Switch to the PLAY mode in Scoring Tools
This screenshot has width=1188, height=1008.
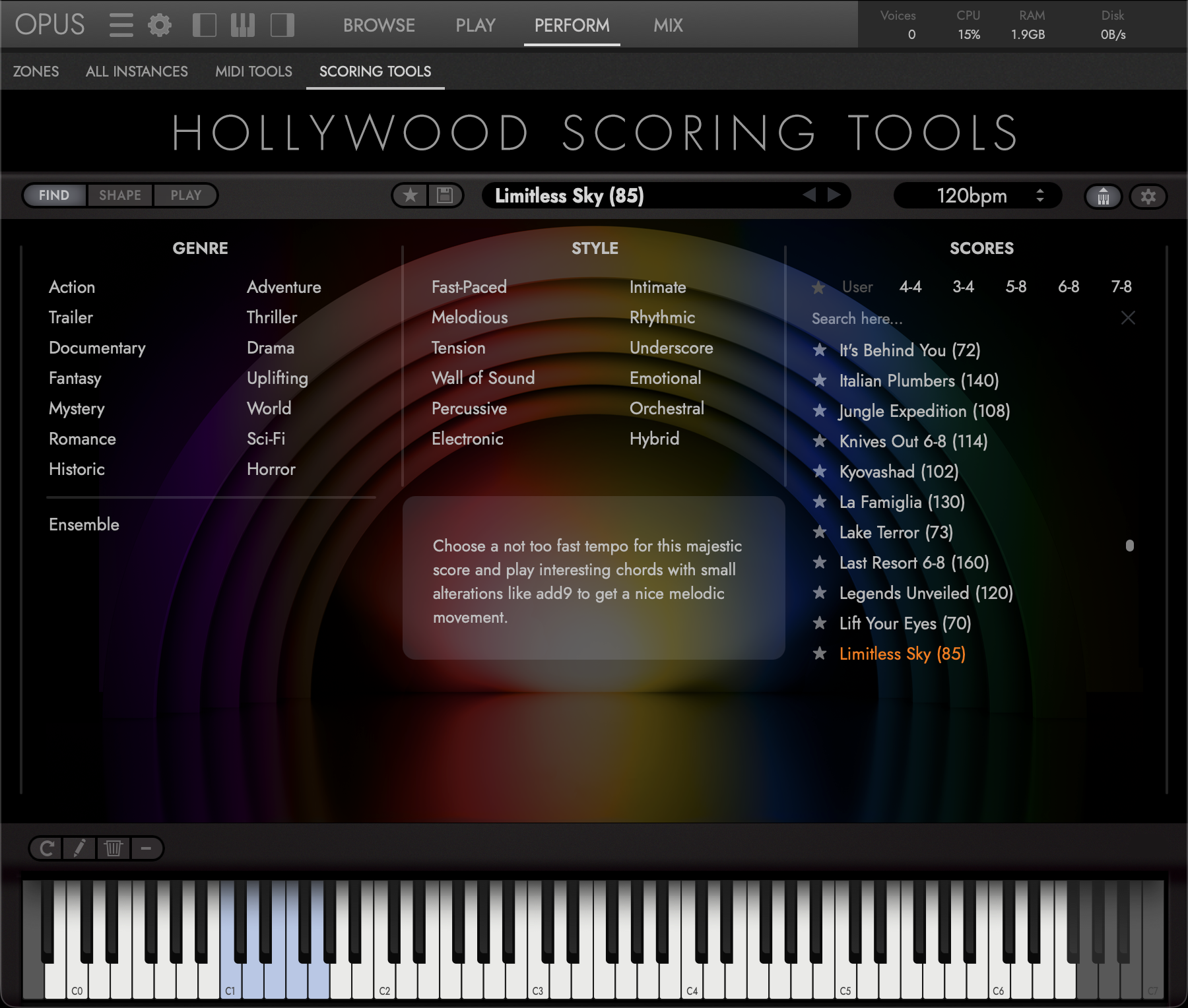(185, 195)
